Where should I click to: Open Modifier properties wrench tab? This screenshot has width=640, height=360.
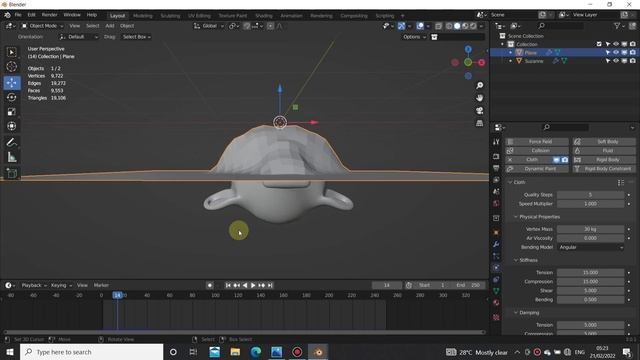(496, 244)
